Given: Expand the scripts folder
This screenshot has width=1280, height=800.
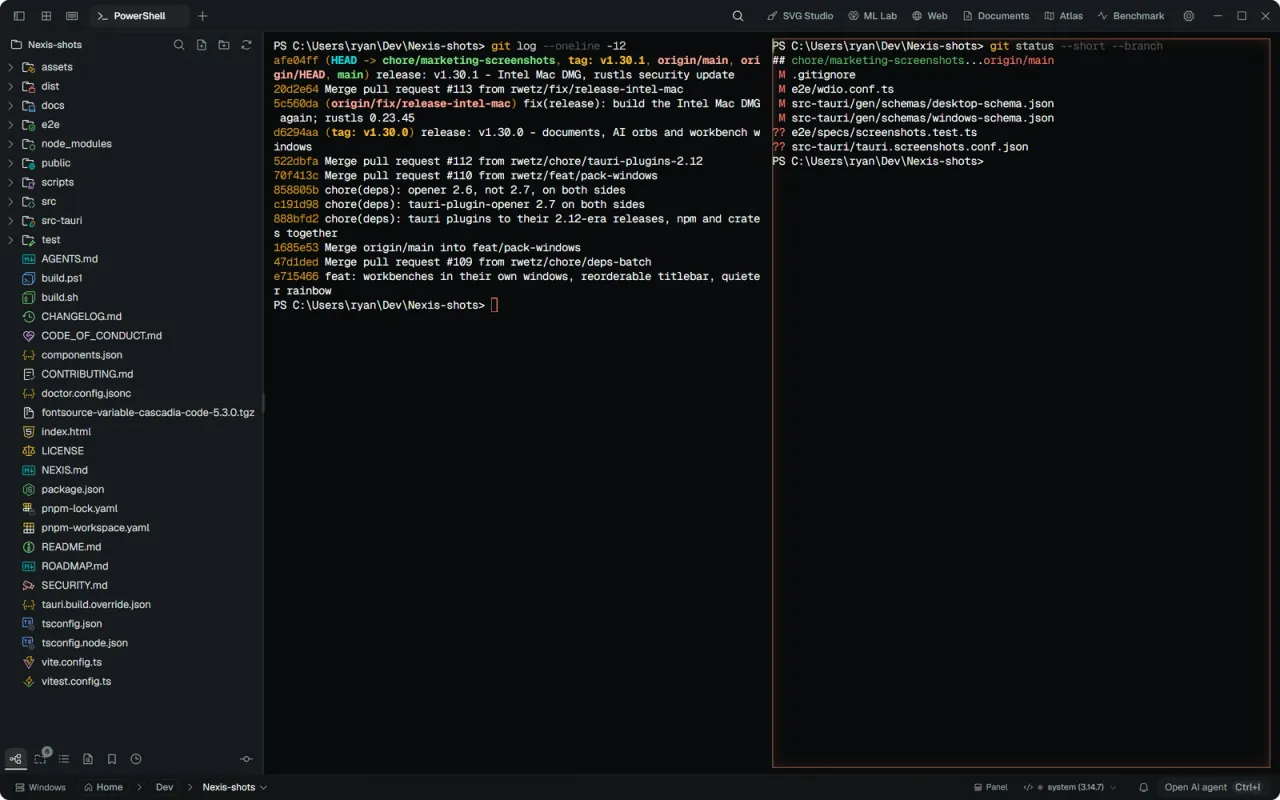Looking at the screenshot, I should (x=130, y=182).
